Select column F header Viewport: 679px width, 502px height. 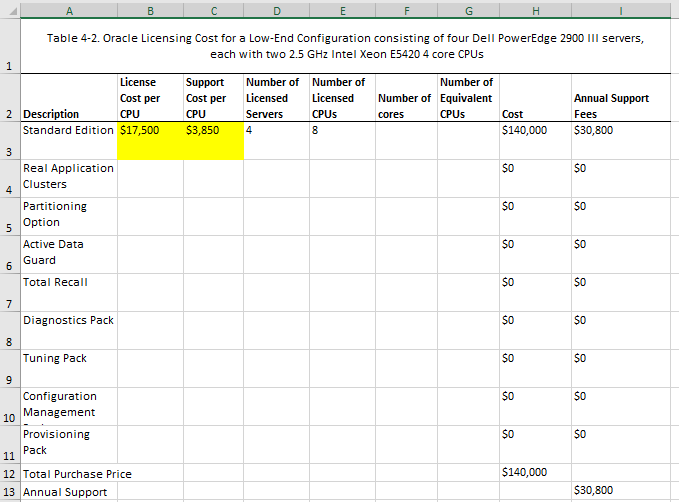tap(406, 11)
